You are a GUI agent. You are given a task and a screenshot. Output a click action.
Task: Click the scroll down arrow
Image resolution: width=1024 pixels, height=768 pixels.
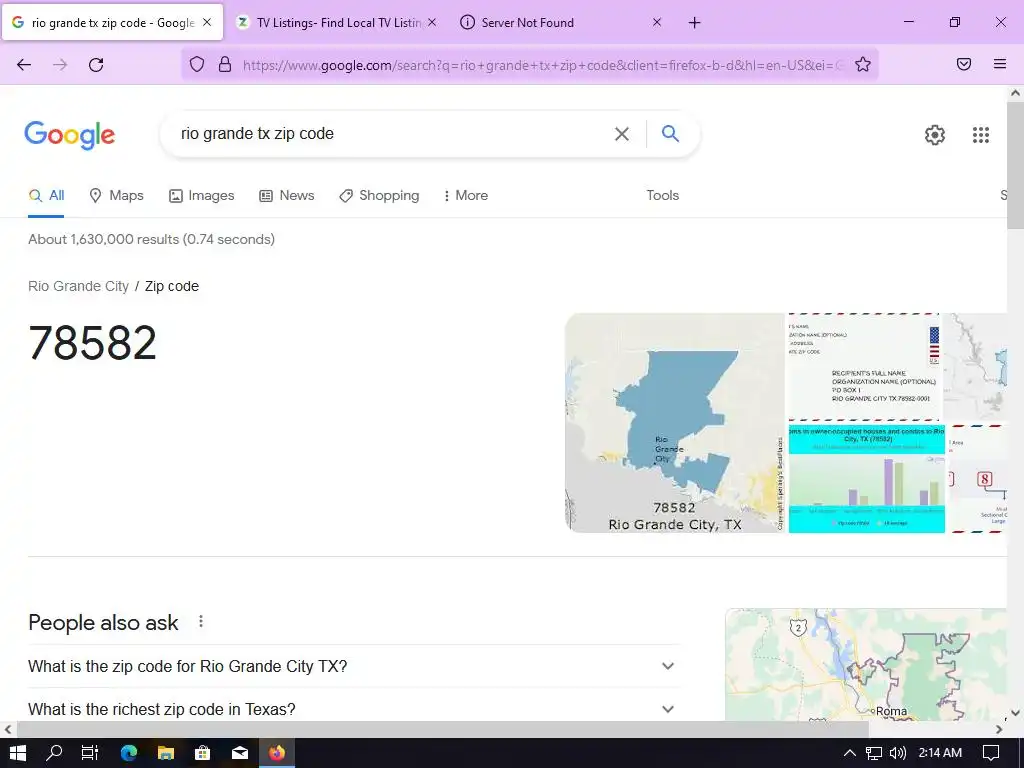[1016, 713]
